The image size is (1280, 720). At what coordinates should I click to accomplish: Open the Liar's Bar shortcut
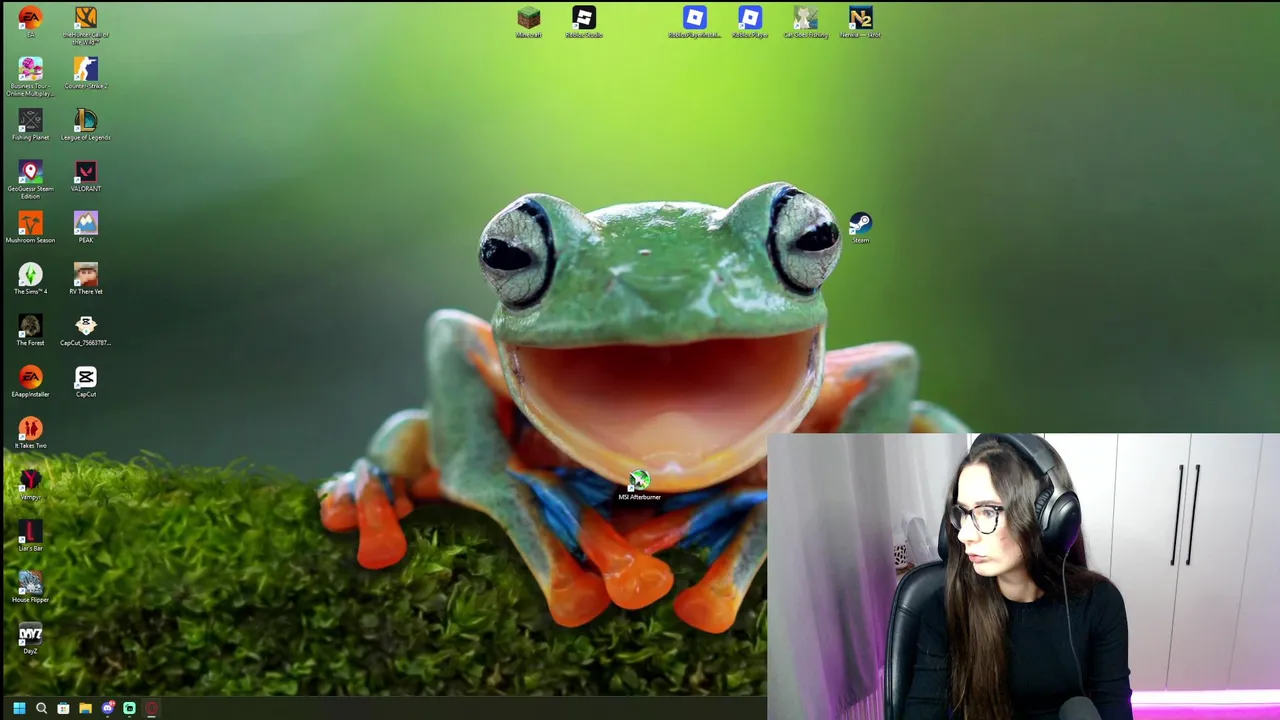pos(30,531)
